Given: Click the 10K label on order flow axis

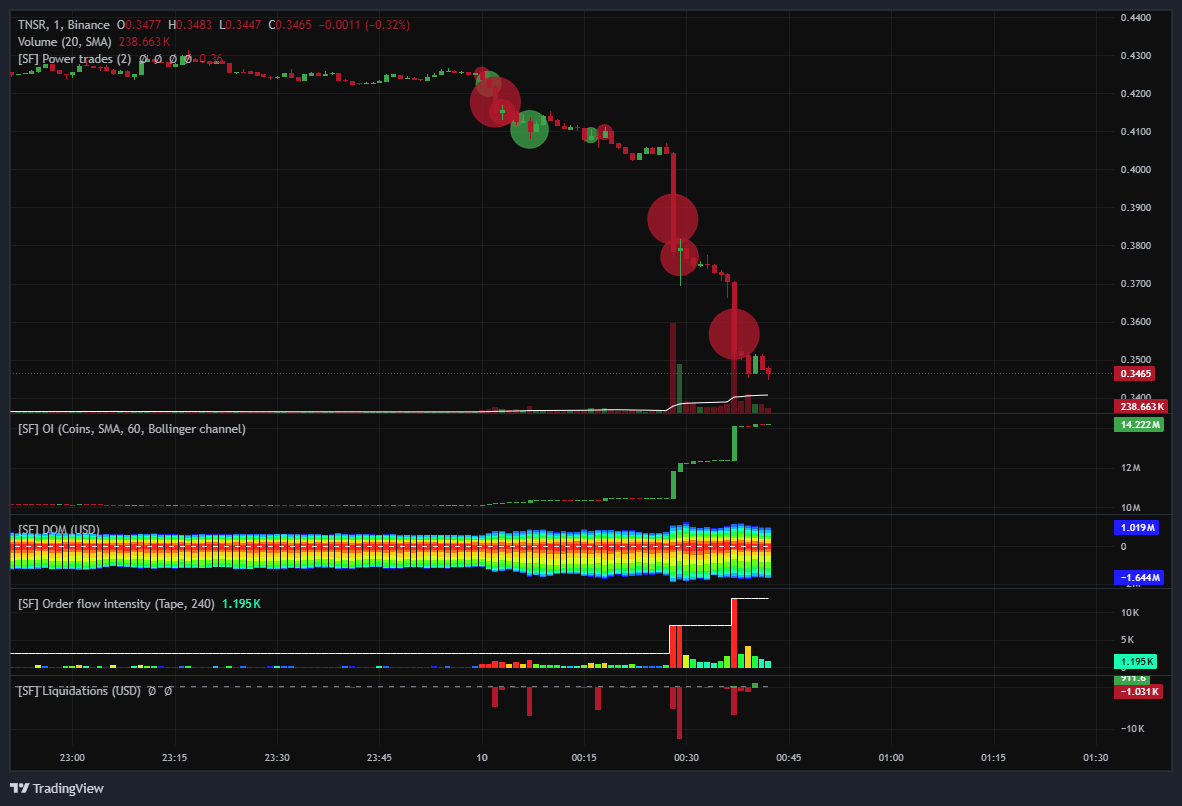Looking at the screenshot, I should point(1130,612).
